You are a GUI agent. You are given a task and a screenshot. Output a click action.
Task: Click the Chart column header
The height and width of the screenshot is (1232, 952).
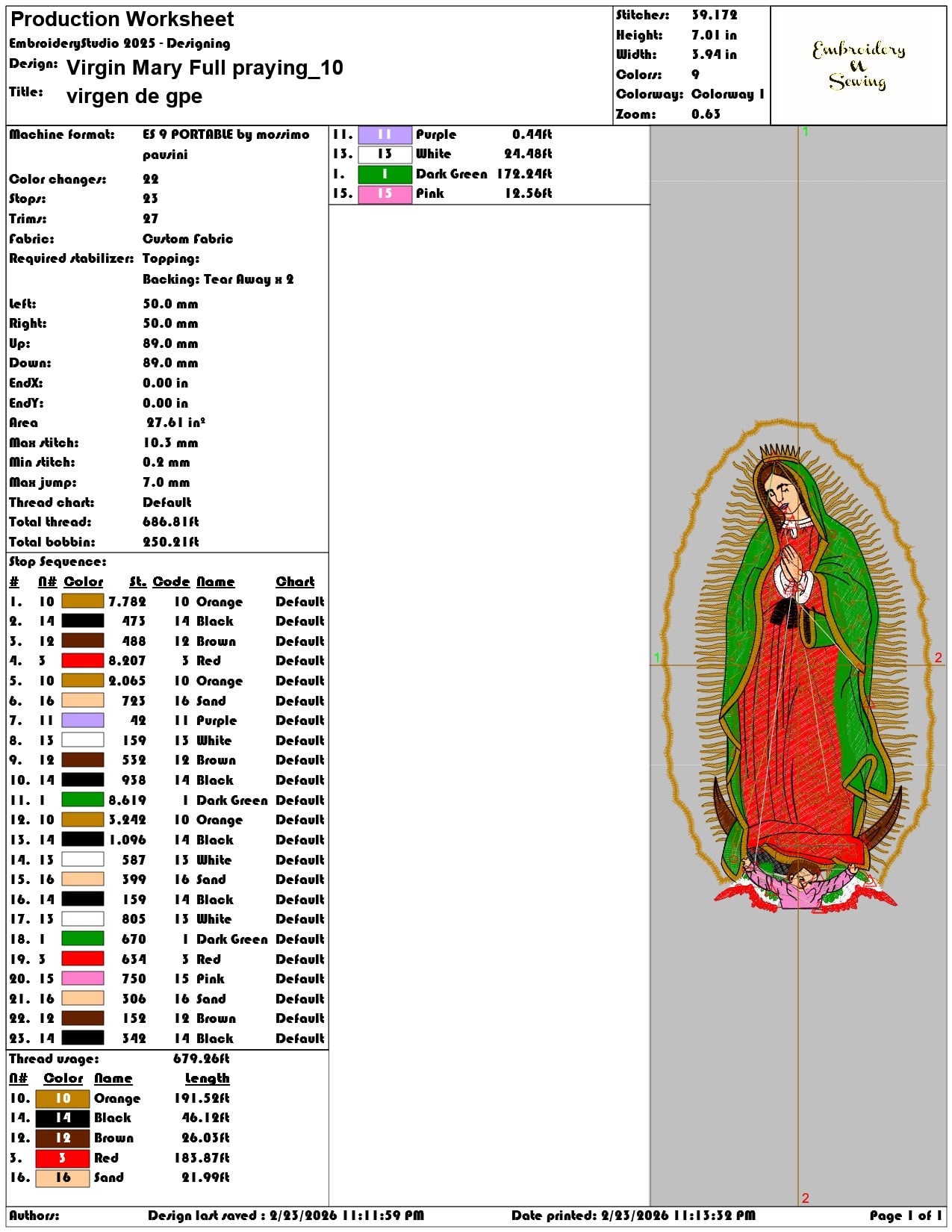(295, 582)
